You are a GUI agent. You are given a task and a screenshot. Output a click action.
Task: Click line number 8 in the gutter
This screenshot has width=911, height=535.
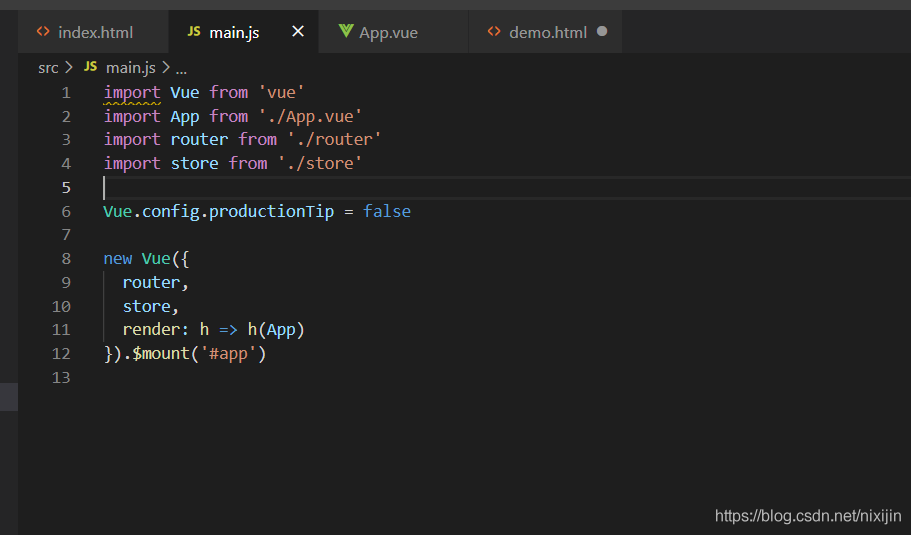point(66,258)
